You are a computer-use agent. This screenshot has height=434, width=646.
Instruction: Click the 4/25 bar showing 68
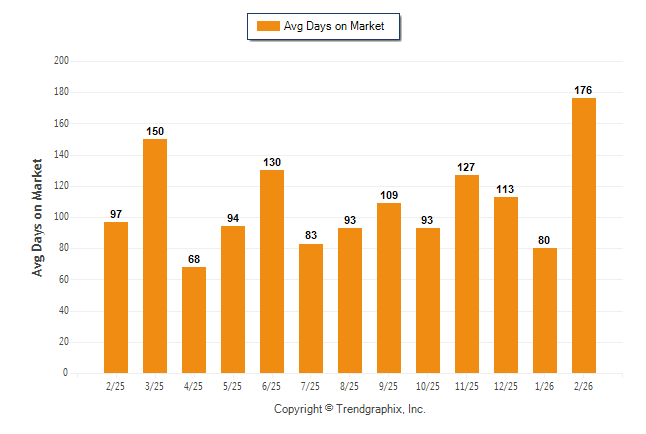coord(194,320)
